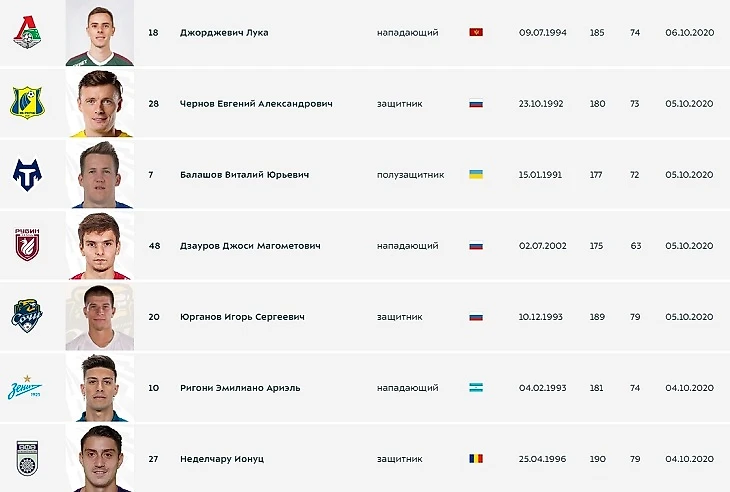This screenshot has height=492, width=730.
Task: Click the Argentina flag for Ригони
Action: pos(476,387)
